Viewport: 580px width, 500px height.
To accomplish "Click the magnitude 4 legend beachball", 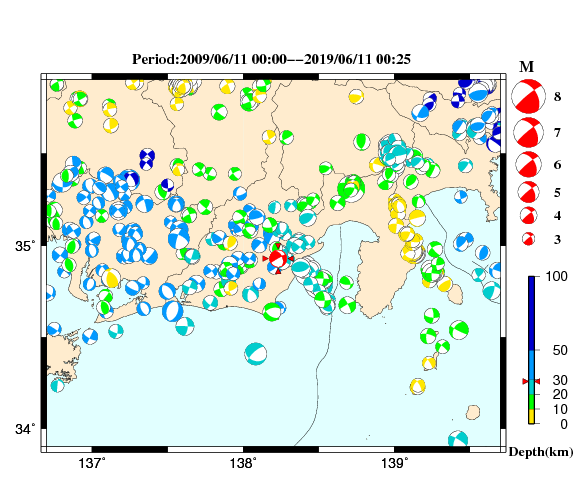I will pyautogui.click(x=529, y=216).
